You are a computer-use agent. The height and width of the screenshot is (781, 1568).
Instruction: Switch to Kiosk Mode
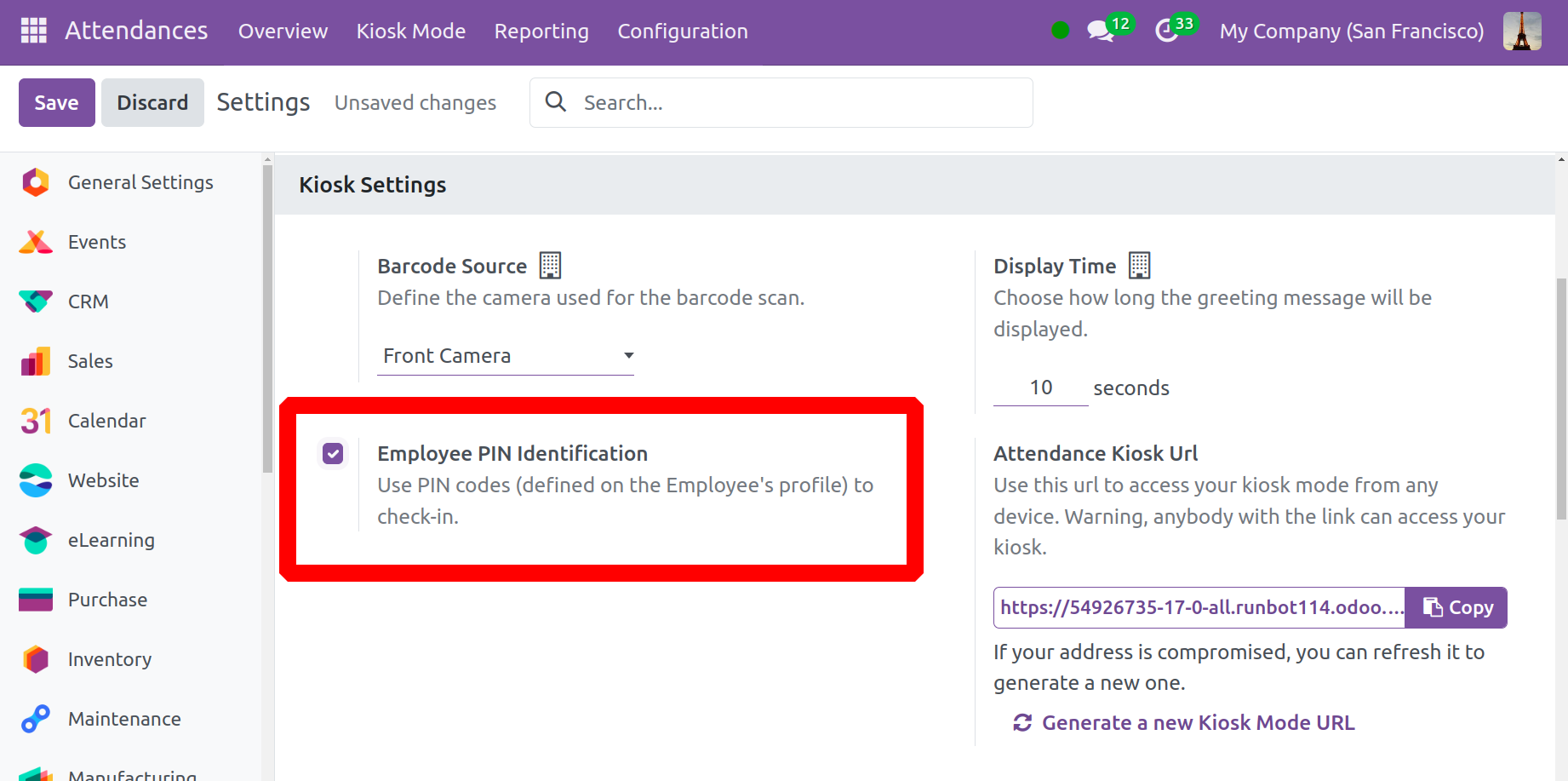pyautogui.click(x=410, y=32)
